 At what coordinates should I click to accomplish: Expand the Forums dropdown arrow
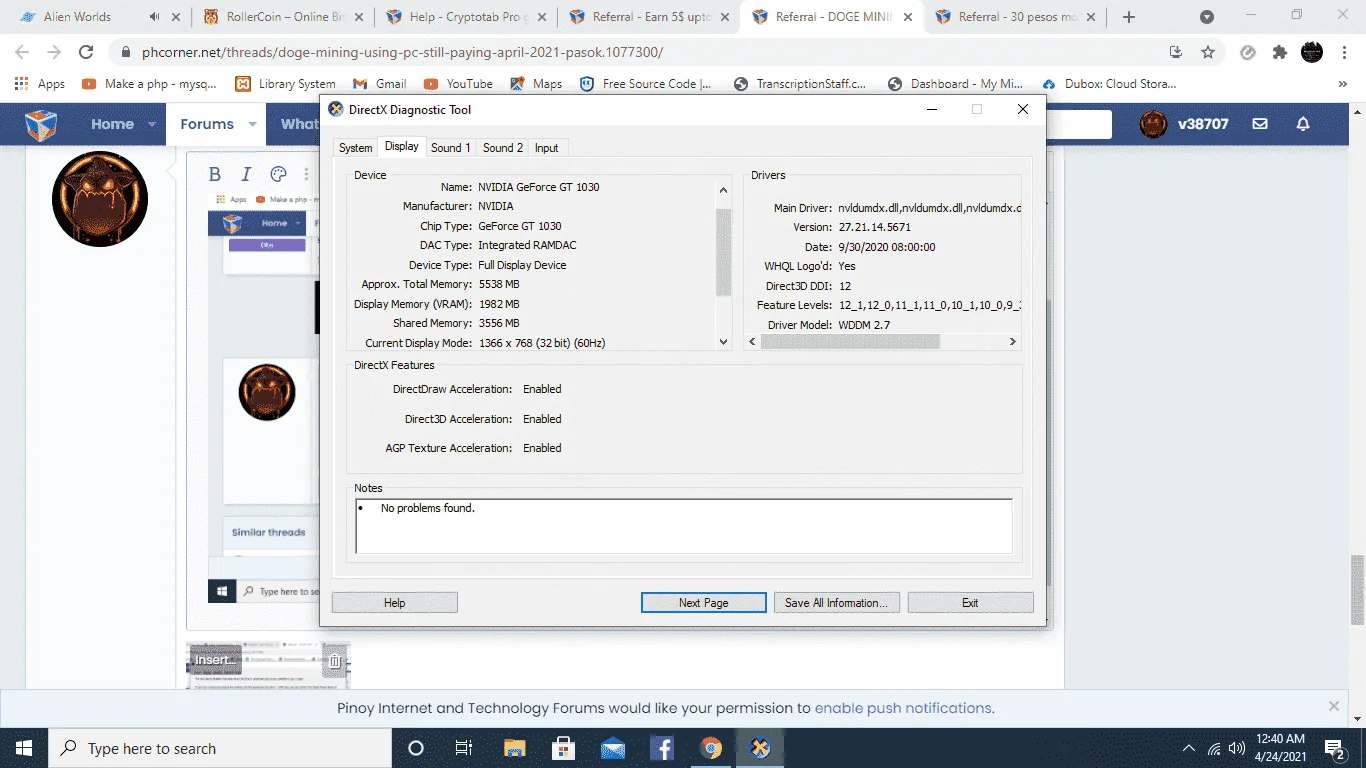252,125
